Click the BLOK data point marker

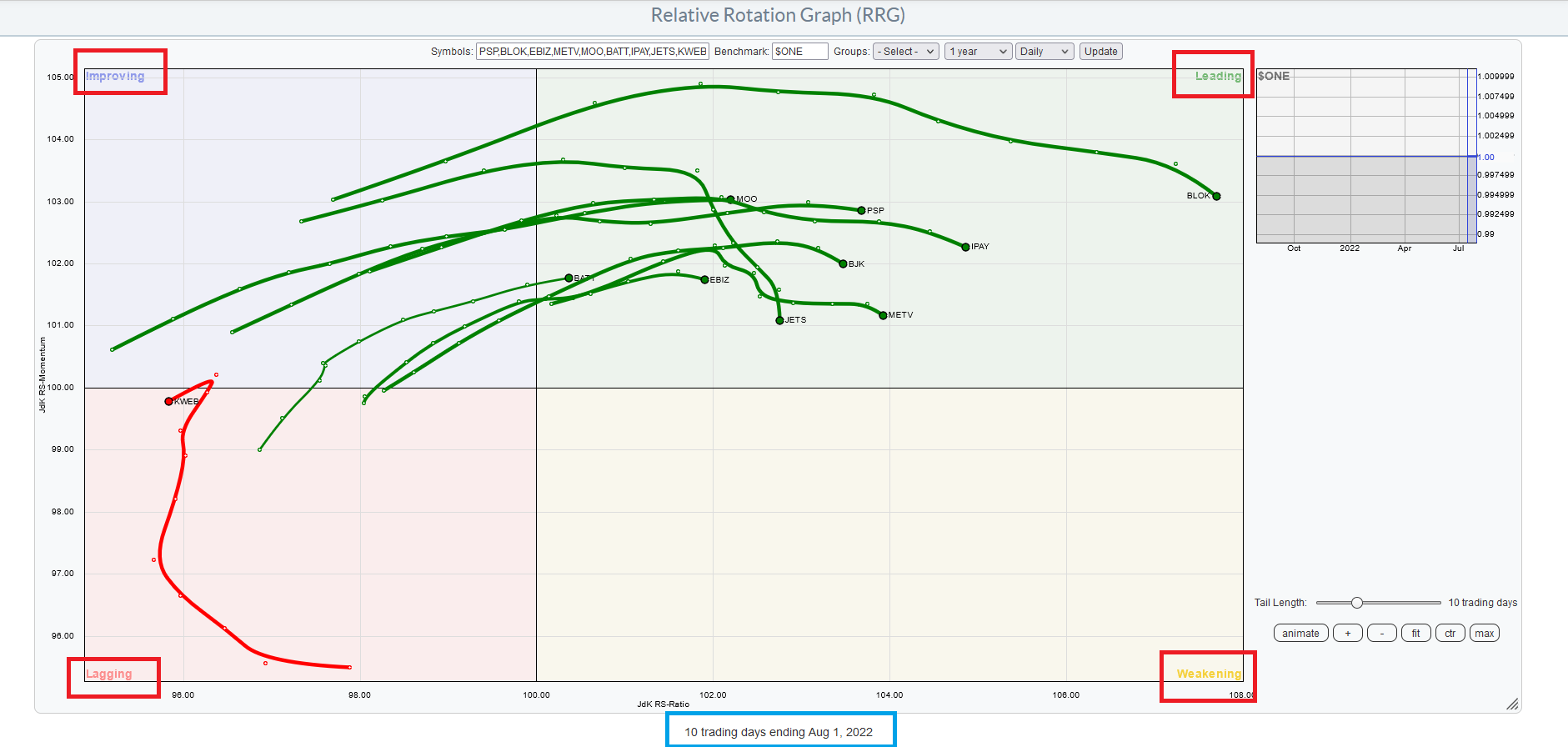[1216, 197]
